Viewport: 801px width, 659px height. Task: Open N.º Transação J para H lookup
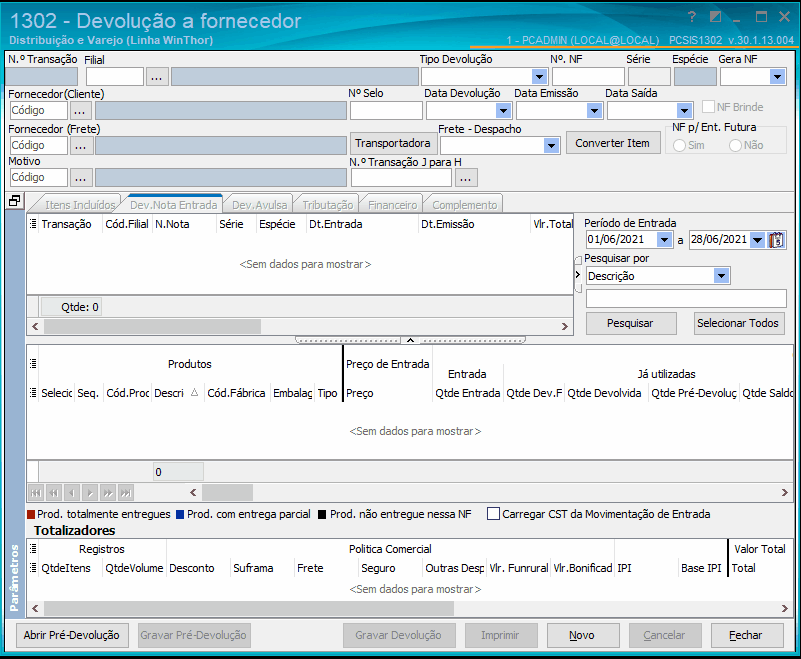tap(465, 178)
